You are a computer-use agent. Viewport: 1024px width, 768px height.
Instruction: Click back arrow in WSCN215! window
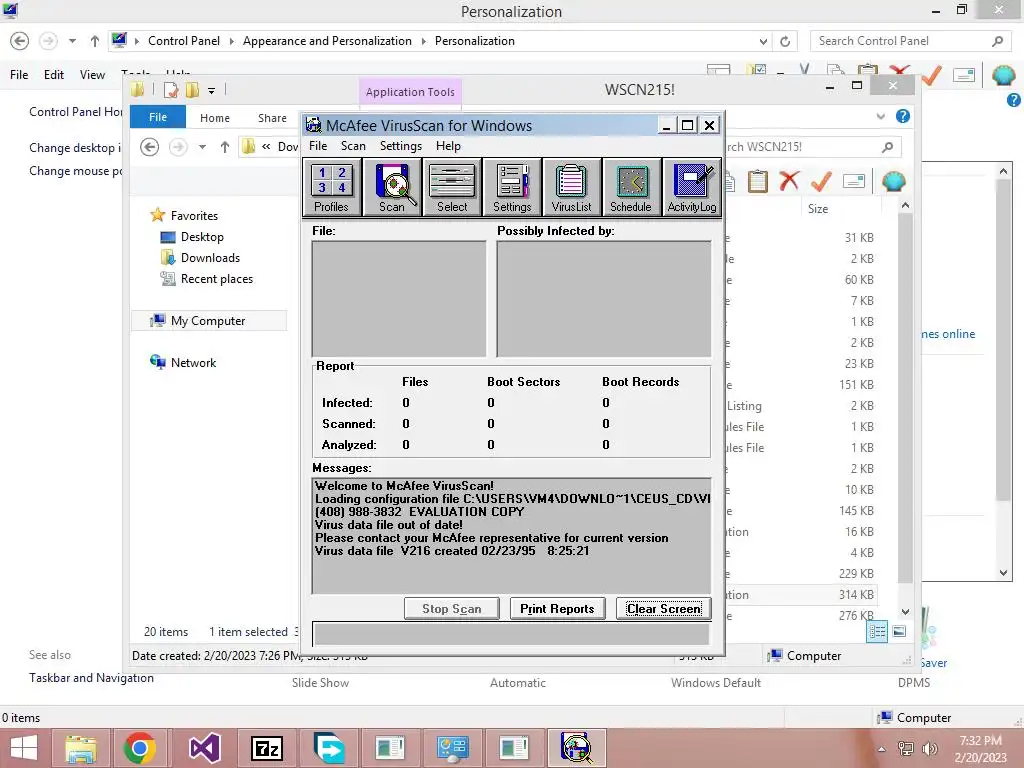(150, 147)
